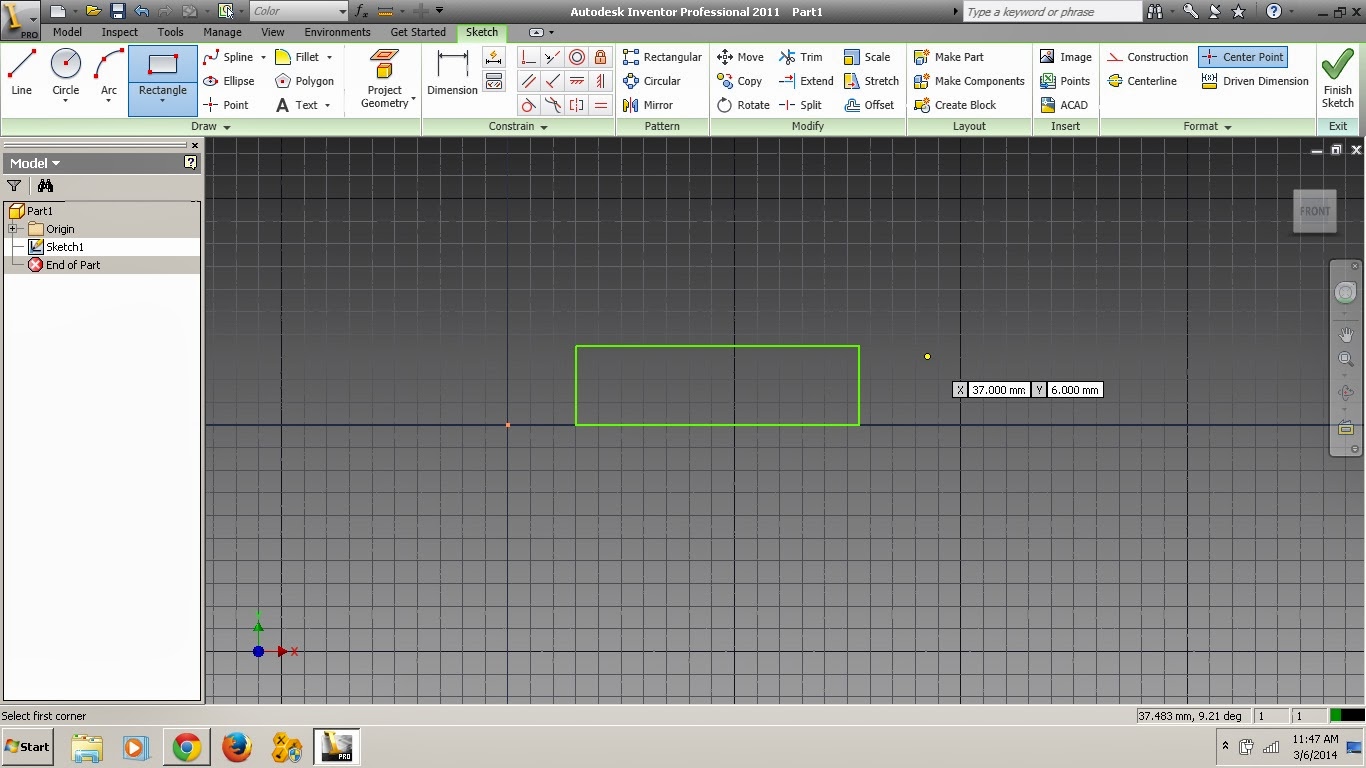This screenshot has height=768, width=1366.
Task: Open the Tools menu tab
Action: [170, 32]
